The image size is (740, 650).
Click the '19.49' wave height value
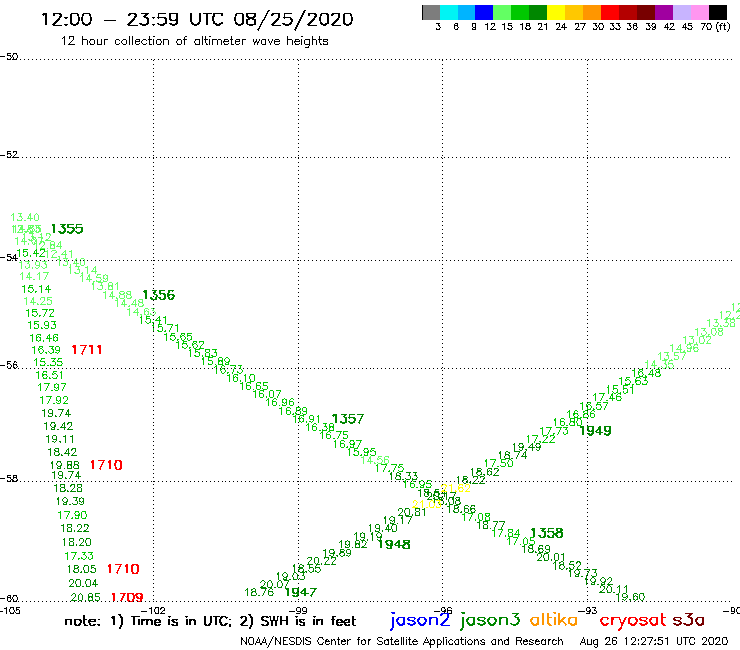[527, 447]
